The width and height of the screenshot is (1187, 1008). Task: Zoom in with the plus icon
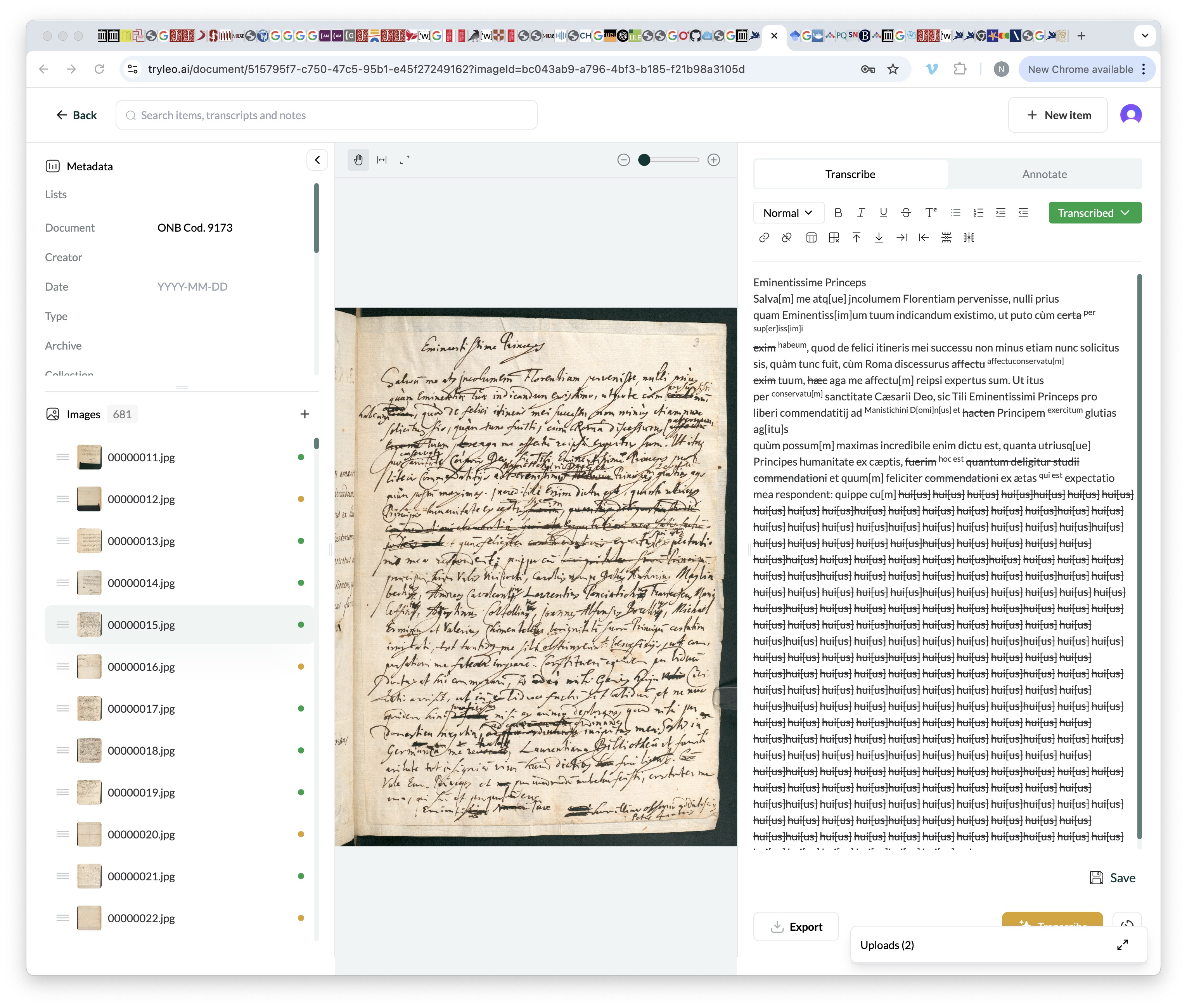click(713, 160)
